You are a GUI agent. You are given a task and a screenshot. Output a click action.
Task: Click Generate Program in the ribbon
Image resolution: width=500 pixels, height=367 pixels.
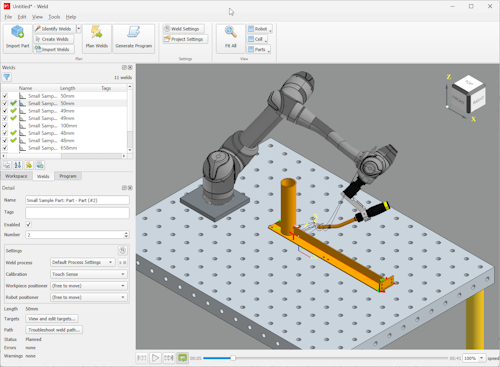[134, 38]
